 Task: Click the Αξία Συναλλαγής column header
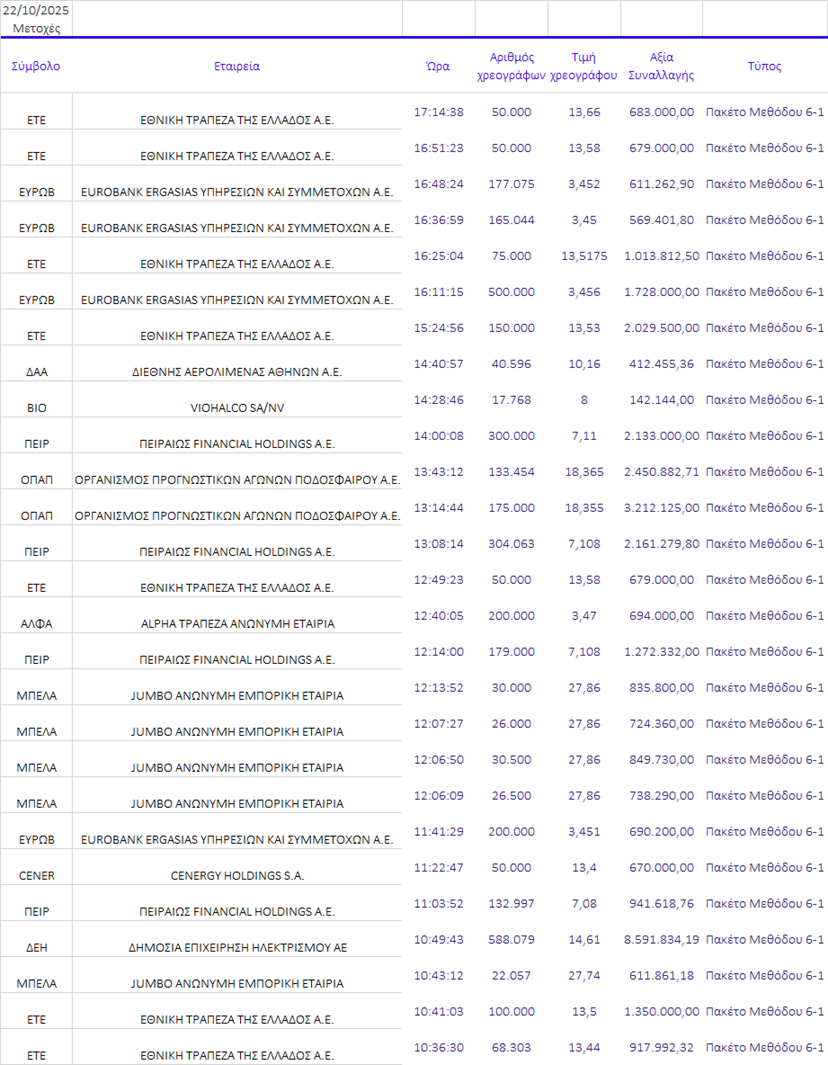coord(661,66)
